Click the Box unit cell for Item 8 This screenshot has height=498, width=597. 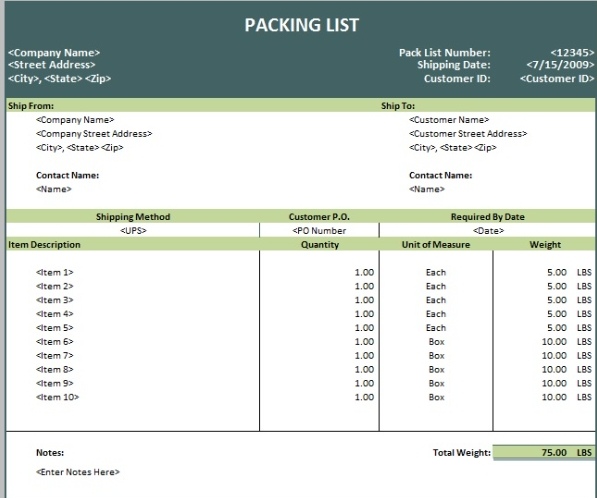pyautogui.click(x=436, y=370)
